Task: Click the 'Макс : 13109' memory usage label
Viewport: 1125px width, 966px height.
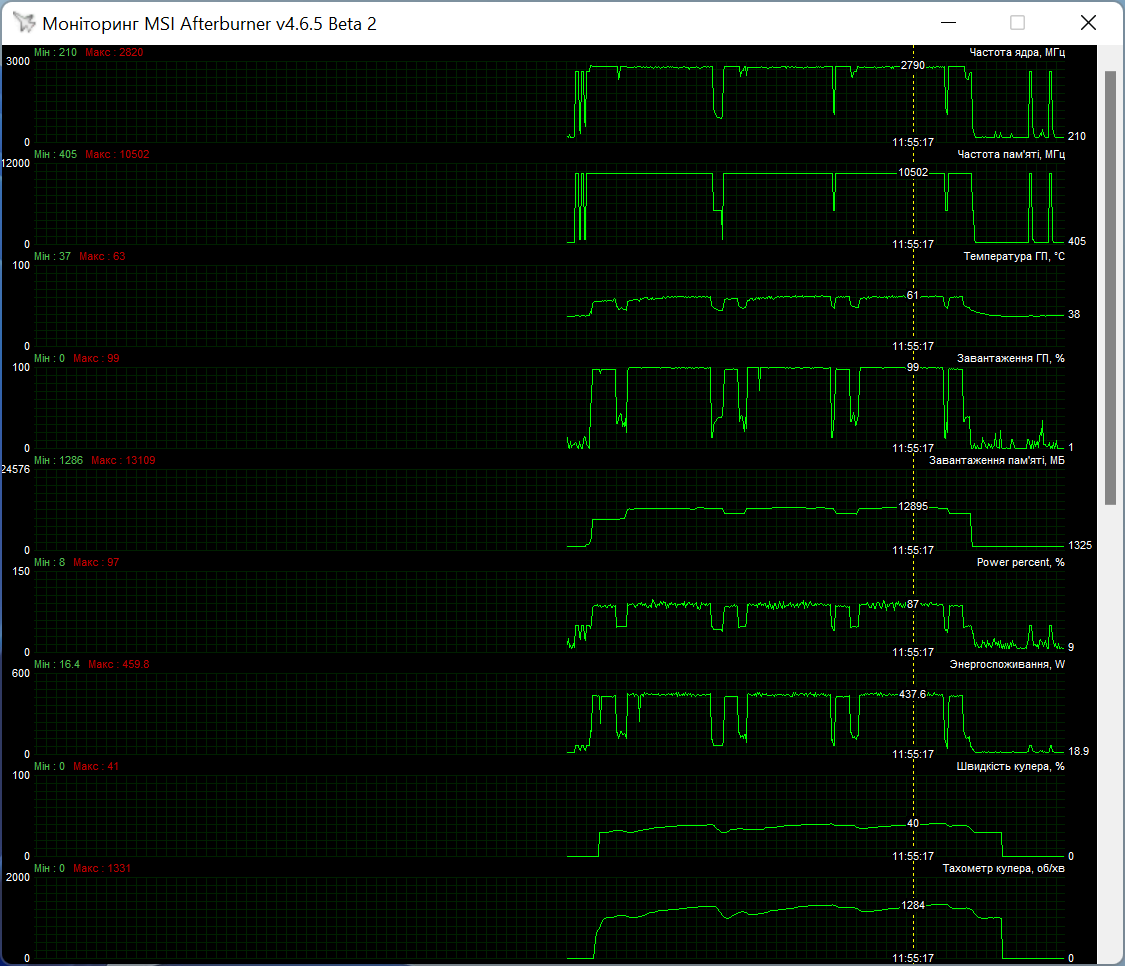Action: coord(123,460)
